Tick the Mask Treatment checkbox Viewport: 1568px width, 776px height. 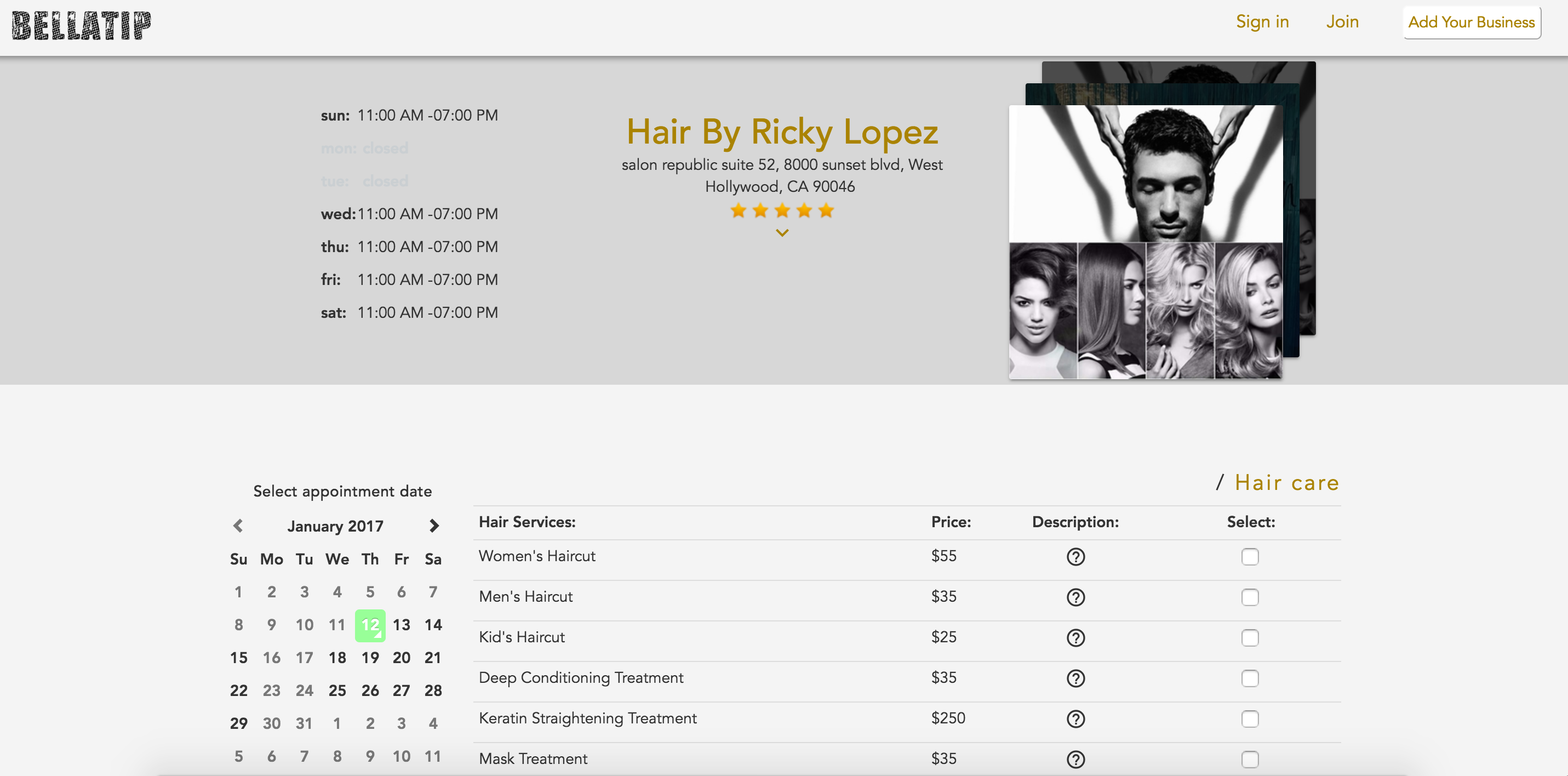click(x=1250, y=759)
